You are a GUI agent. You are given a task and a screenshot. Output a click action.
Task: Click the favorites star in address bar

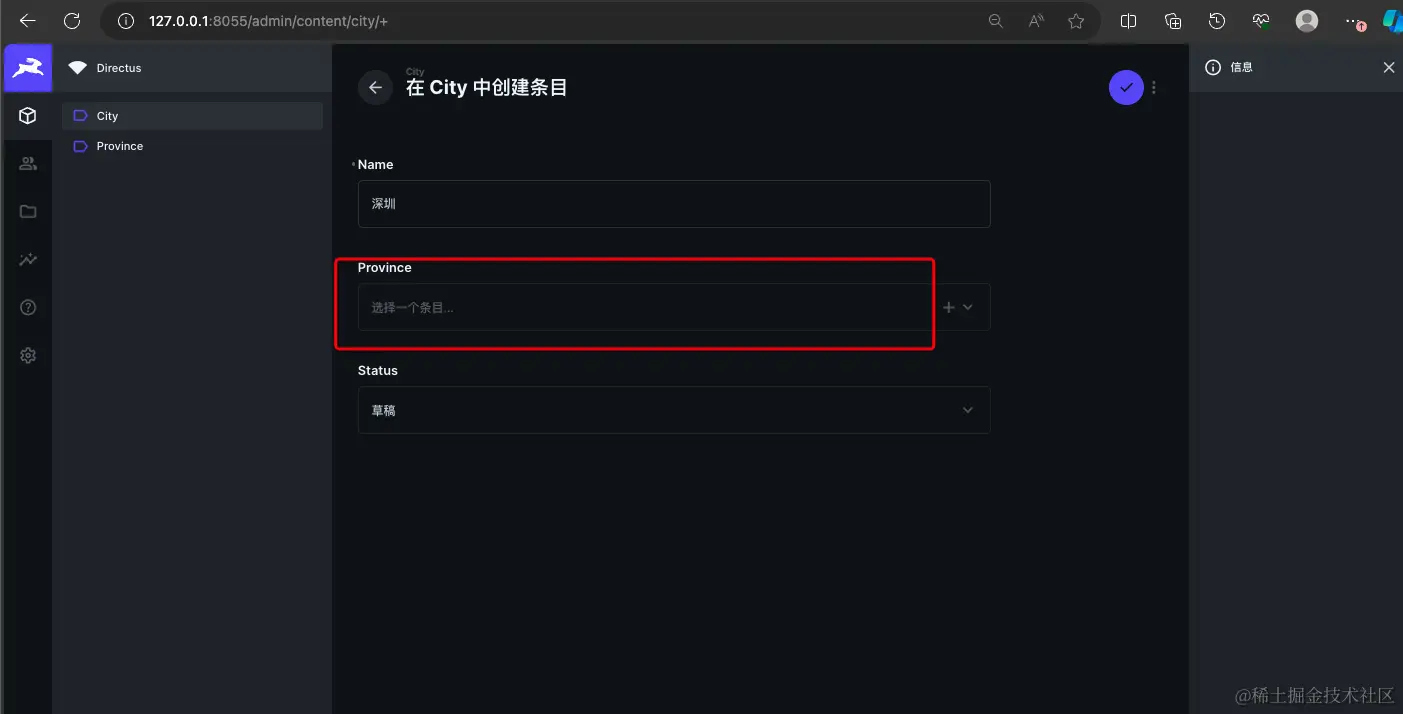click(x=1076, y=21)
